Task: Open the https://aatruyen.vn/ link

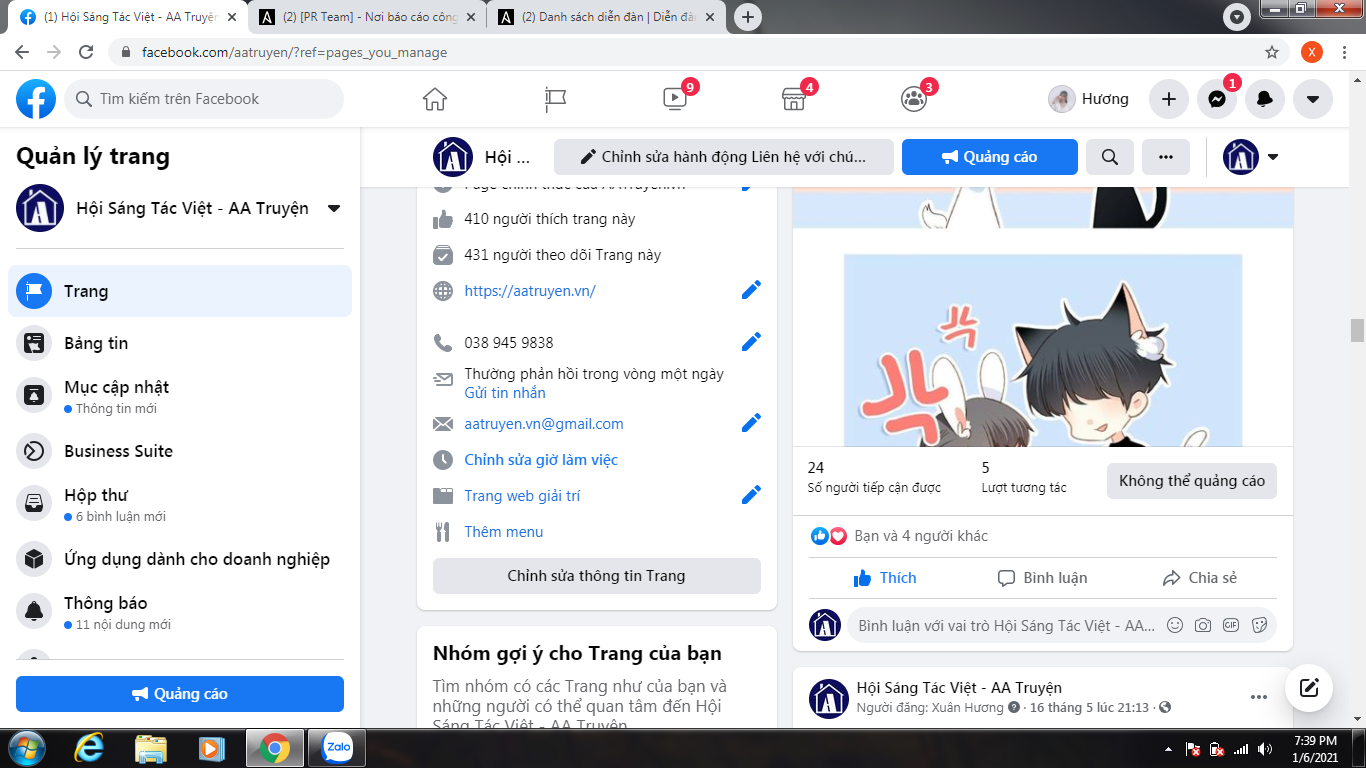Action: pos(530,291)
